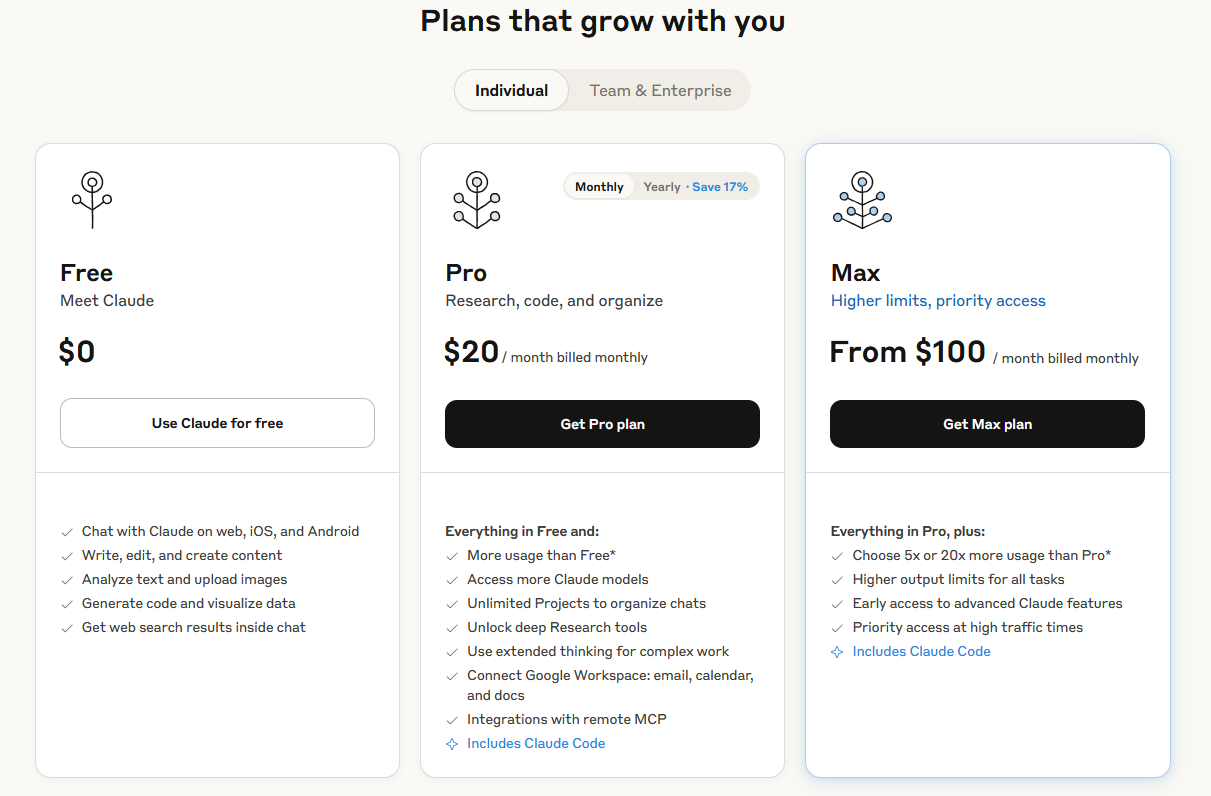Screen dimensions: 1211x796
Task: Switch to Team & Enterprise tab
Action: (660, 91)
